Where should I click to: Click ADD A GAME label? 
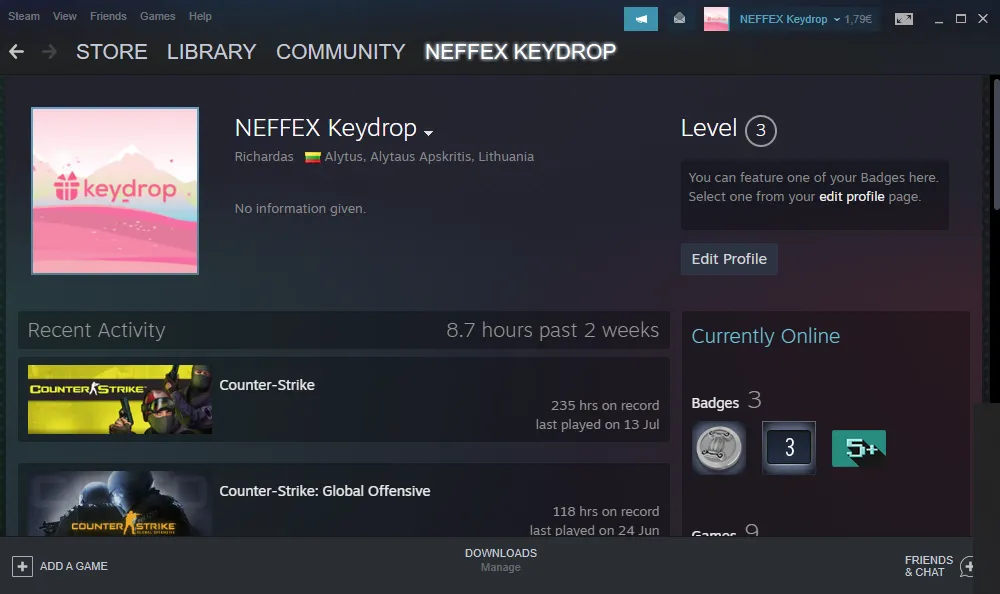[x=73, y=566]
